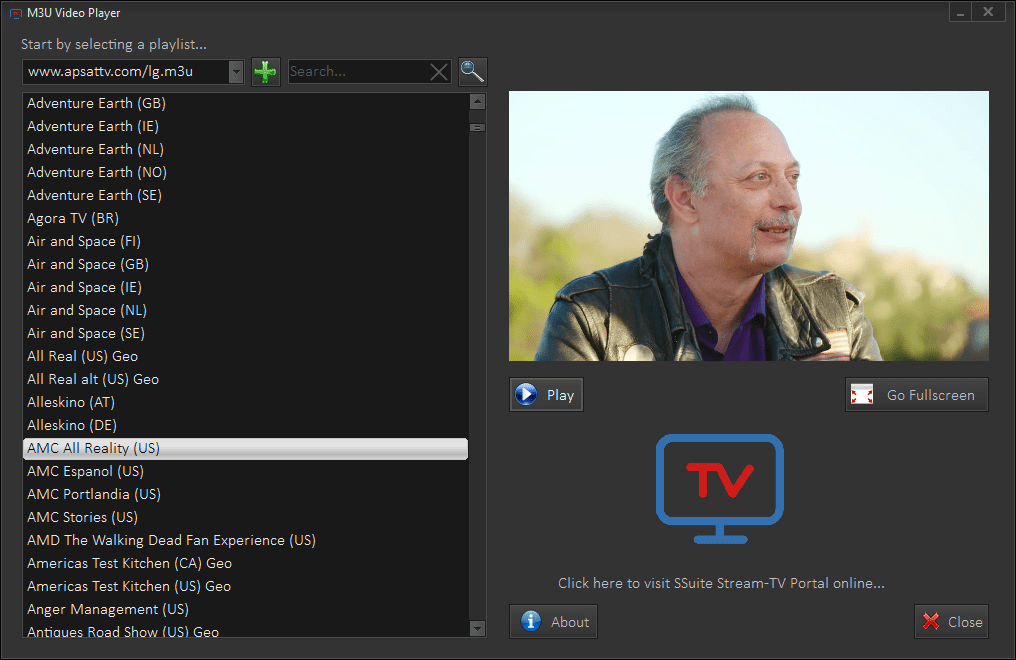1016x660 pixels.
Task: Click the video preview area
Action: [748, 226]
